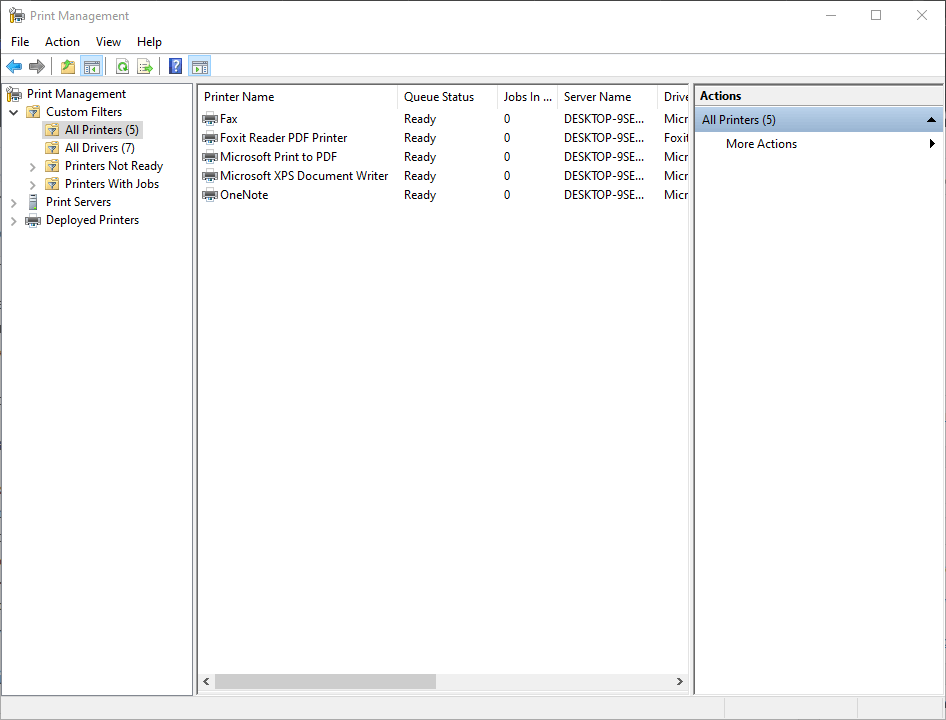This screenshot has width=946, height=720.
Task: Click the scroll right arrow in printer list
Action: click(680, 681)
